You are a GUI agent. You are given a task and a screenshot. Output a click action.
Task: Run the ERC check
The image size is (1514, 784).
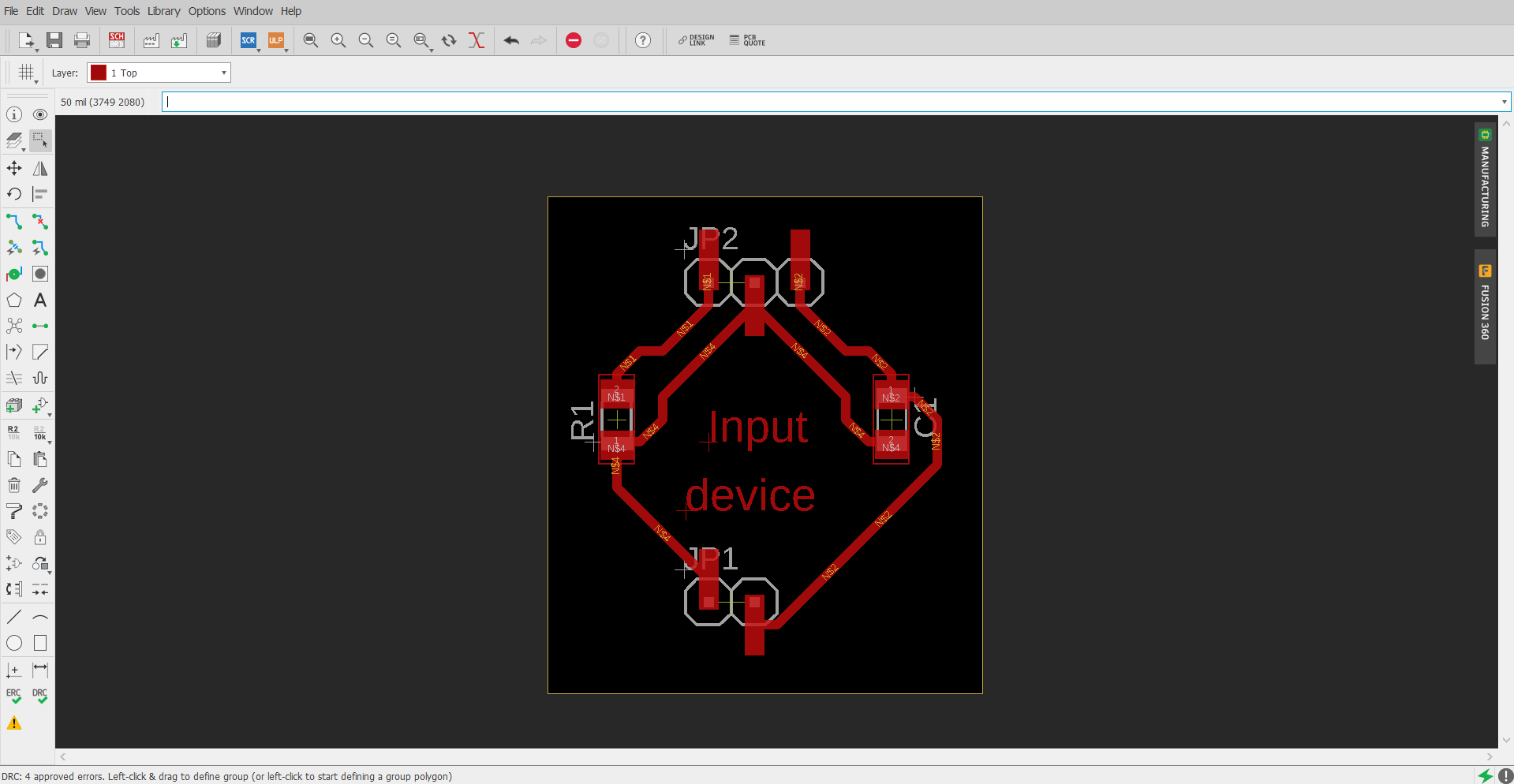[x=14, y=696]
